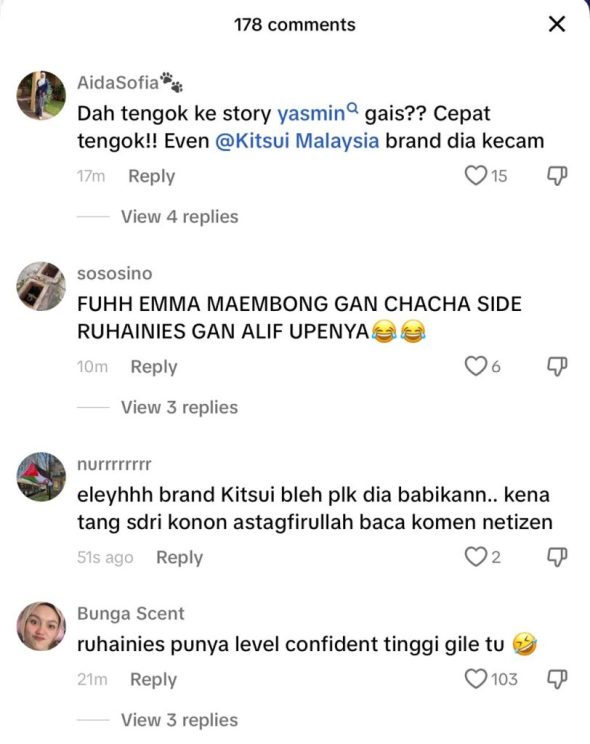590x744 pixels.
Task: Open the yasmin search link
Action: [317, 113]
